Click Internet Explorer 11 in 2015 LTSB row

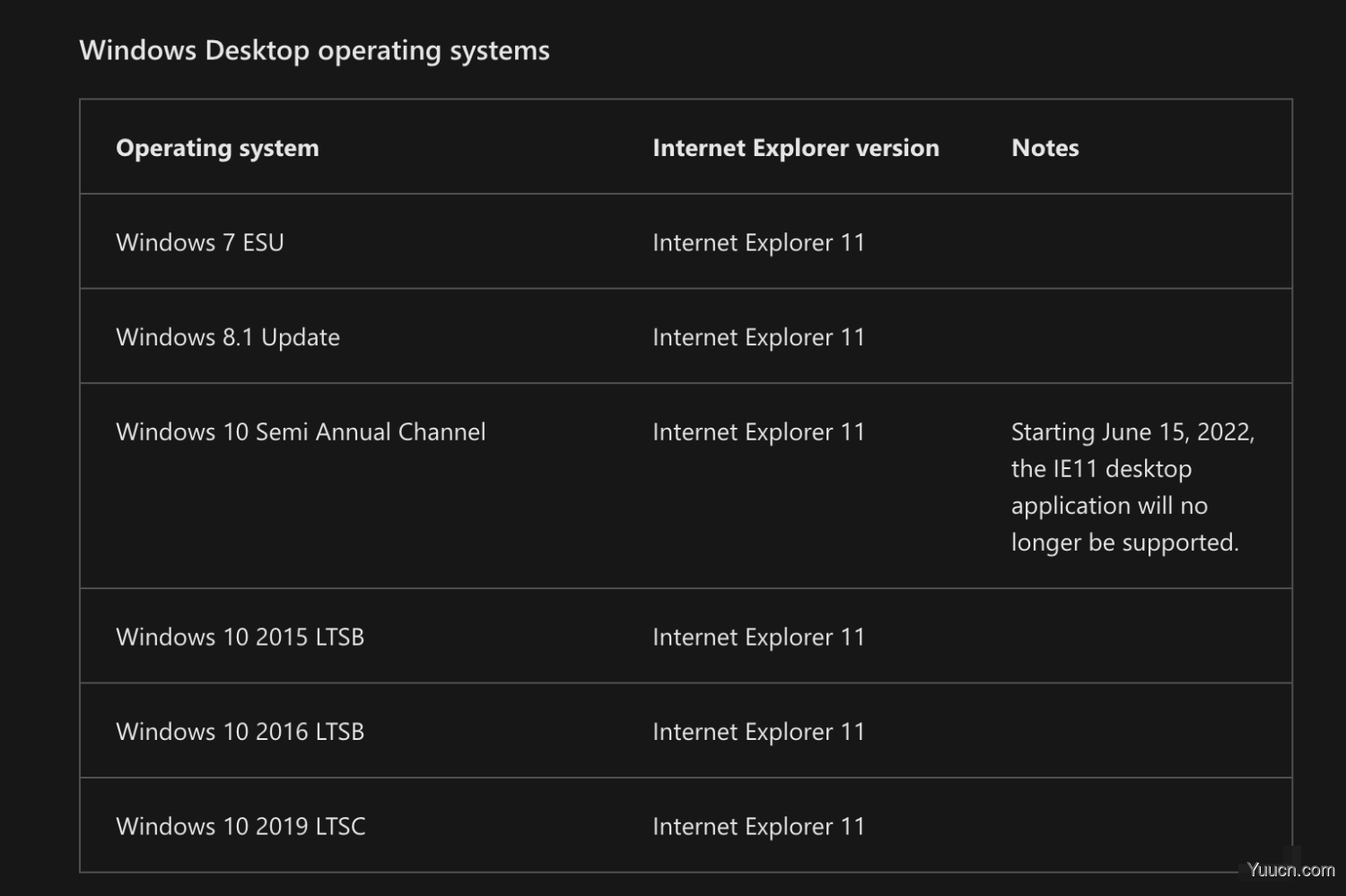pos(758,637)
